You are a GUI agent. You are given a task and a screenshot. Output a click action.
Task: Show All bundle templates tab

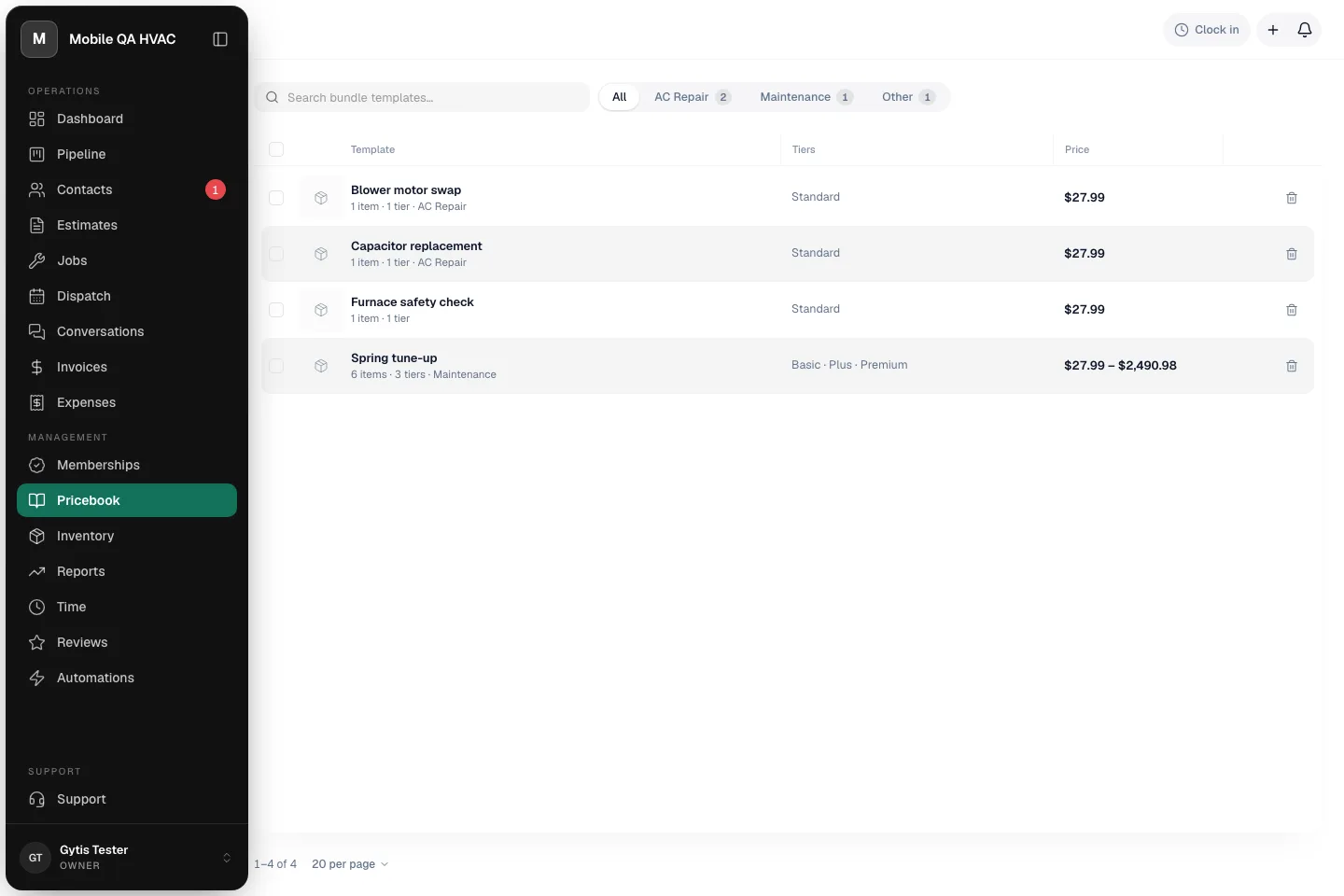tap(619, 97)
